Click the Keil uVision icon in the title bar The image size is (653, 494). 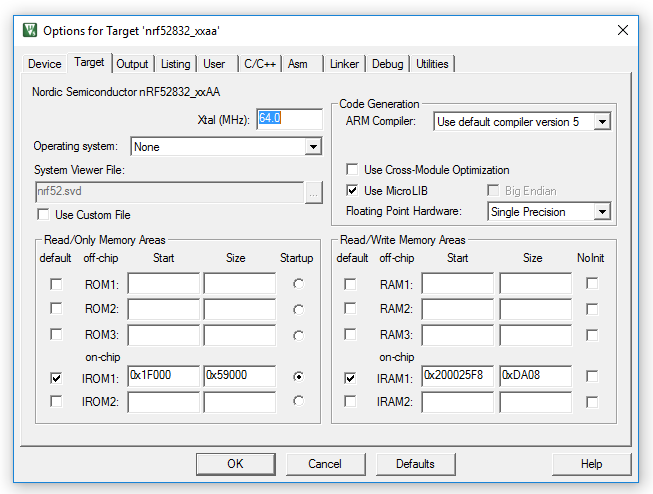click(30, 30)
